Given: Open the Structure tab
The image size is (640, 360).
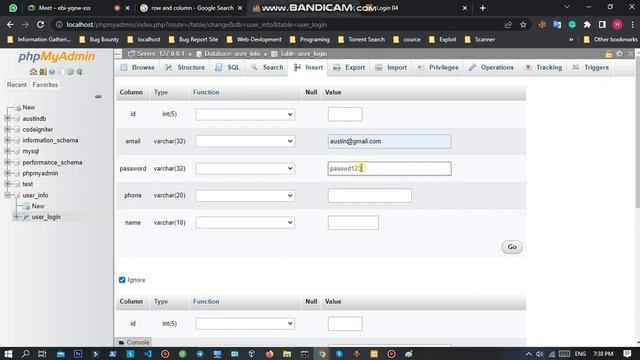Looking at the screenshot, I should pyautogui.click(x=185, y=67).
